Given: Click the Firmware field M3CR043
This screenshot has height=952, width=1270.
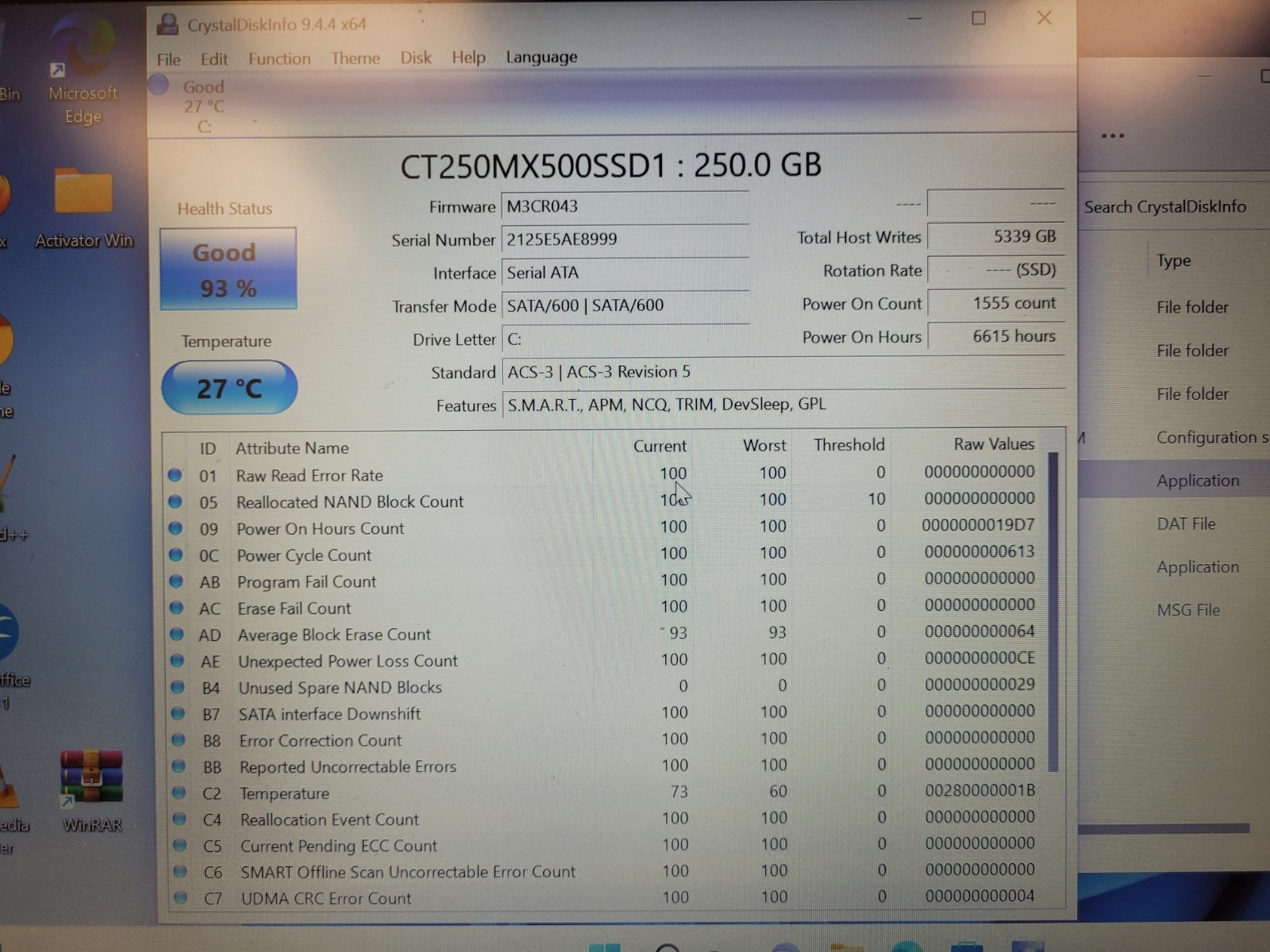Looking at the screenshot, I should click(x=625, y=206).
